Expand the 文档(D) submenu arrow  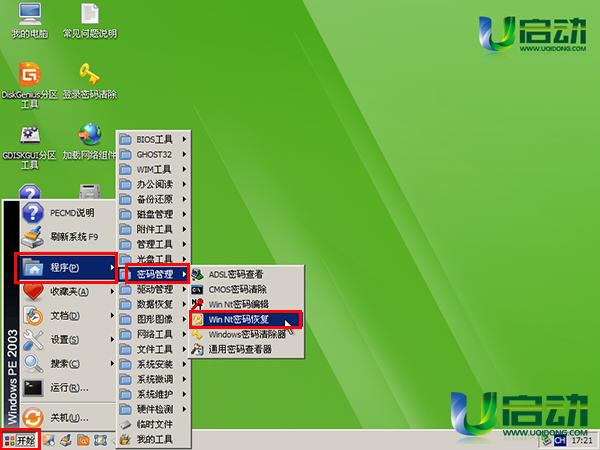point(112,316)
